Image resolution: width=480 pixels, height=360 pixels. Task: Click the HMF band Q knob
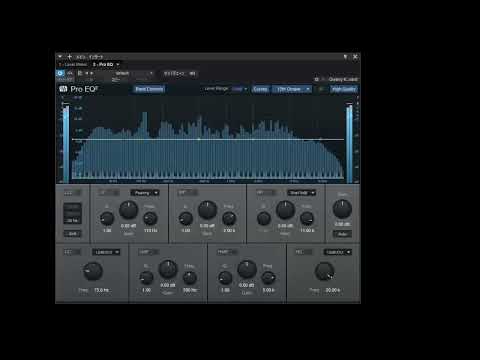pos(225,277)
